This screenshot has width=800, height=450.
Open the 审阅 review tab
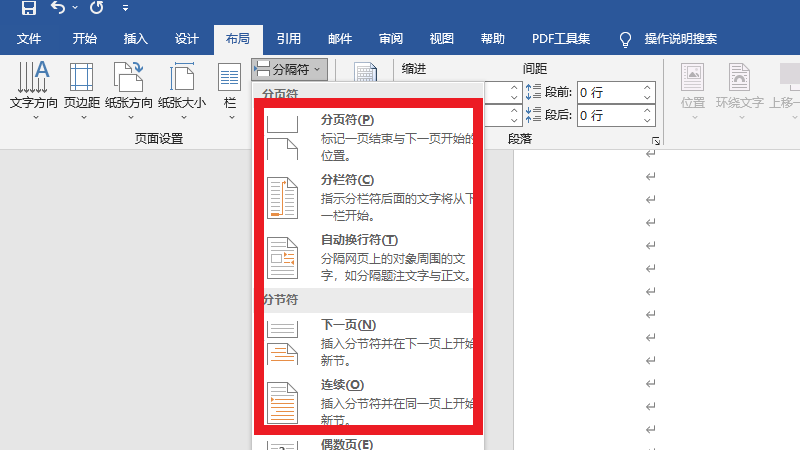tap(391, 39)
